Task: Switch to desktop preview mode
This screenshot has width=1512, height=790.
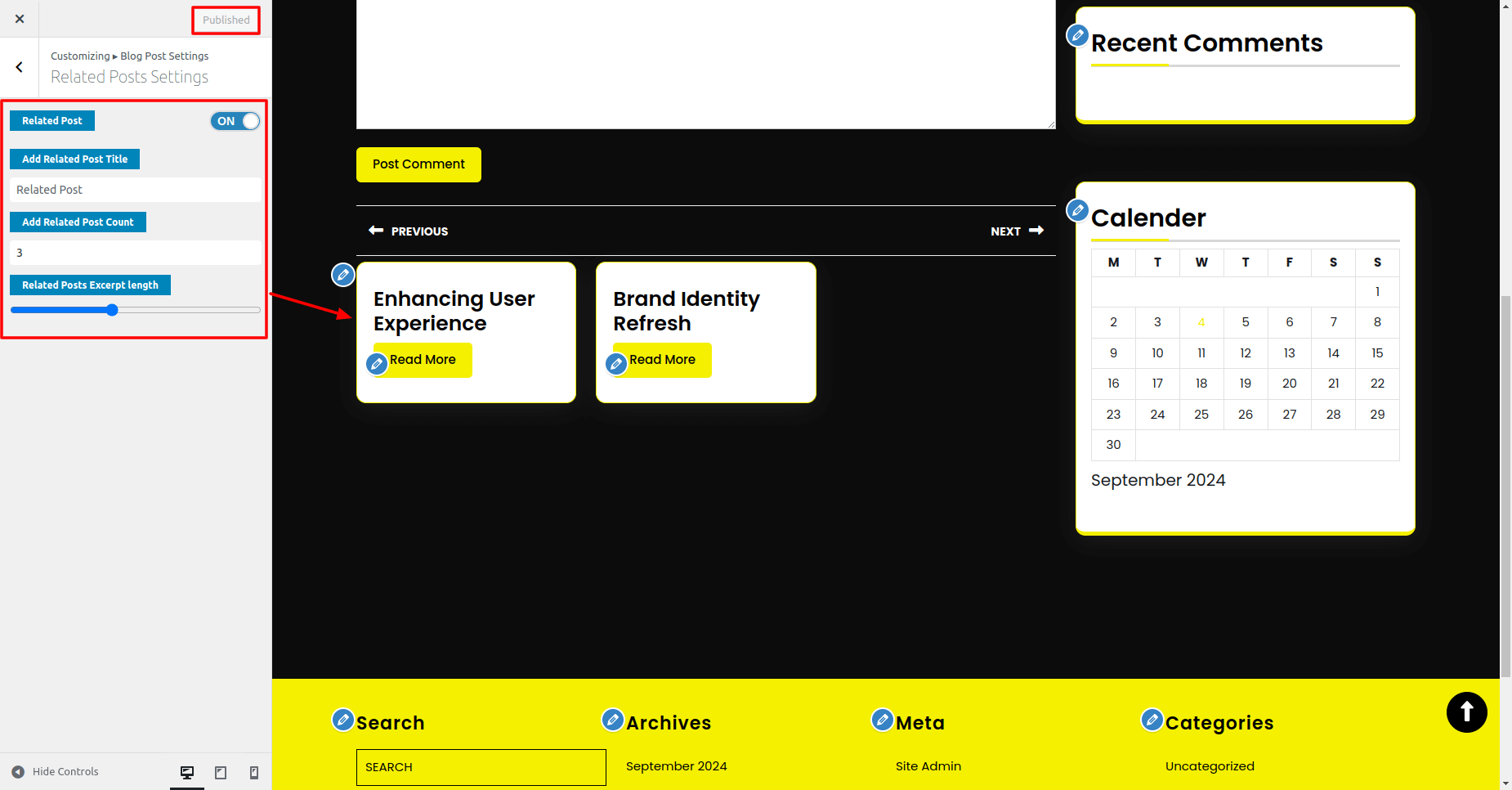Action: 187,772
